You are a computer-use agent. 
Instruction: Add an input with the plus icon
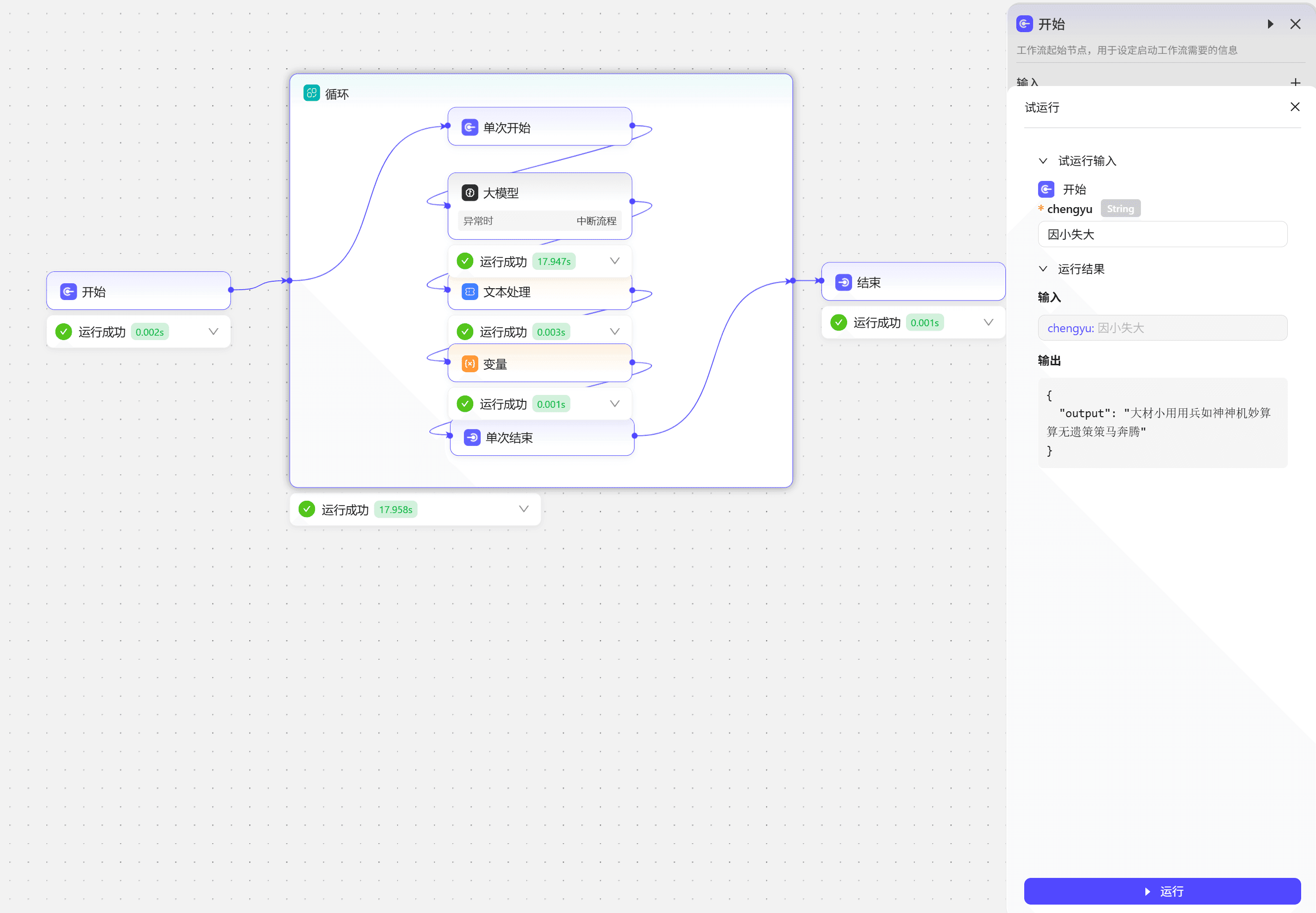pos(1295,83)
